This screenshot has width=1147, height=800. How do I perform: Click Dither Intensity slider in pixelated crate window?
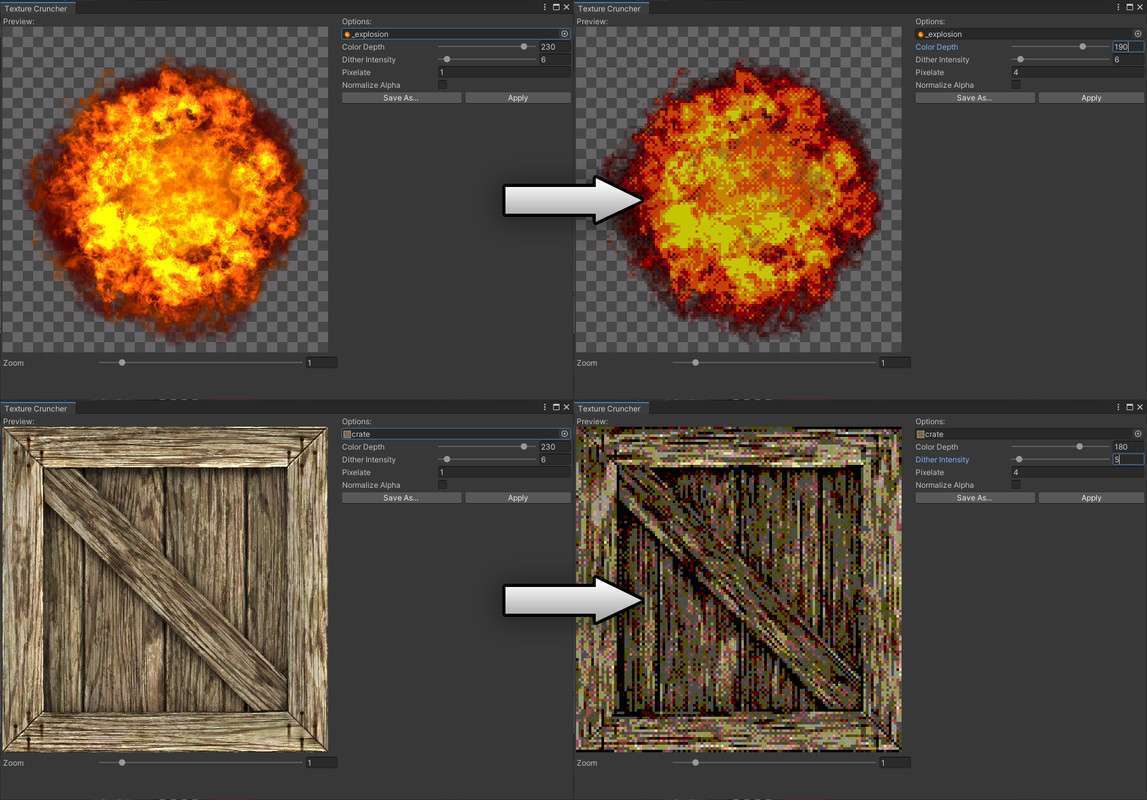[1060, 459]
